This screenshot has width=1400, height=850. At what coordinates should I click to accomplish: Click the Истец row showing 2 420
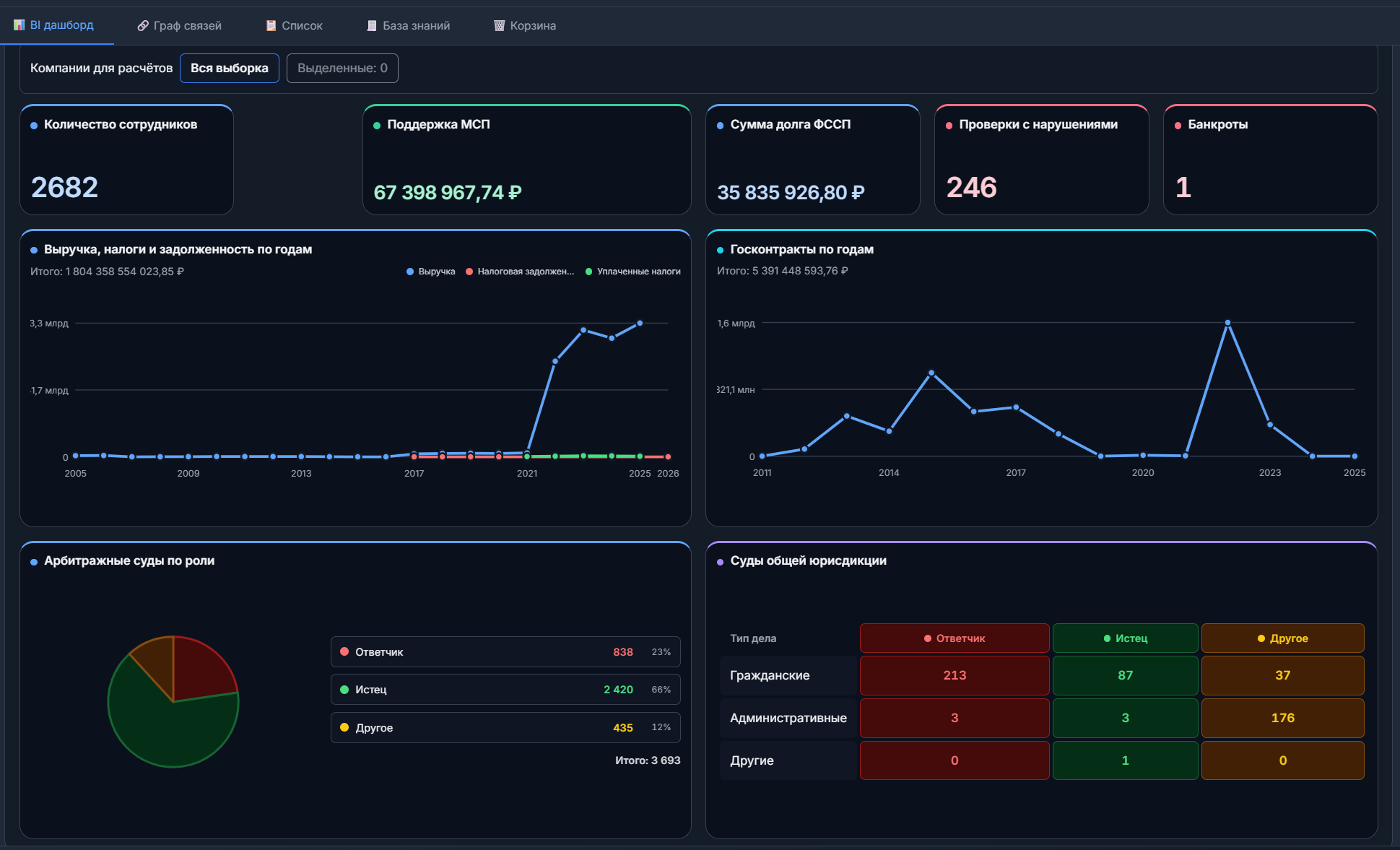click(505, 690)
